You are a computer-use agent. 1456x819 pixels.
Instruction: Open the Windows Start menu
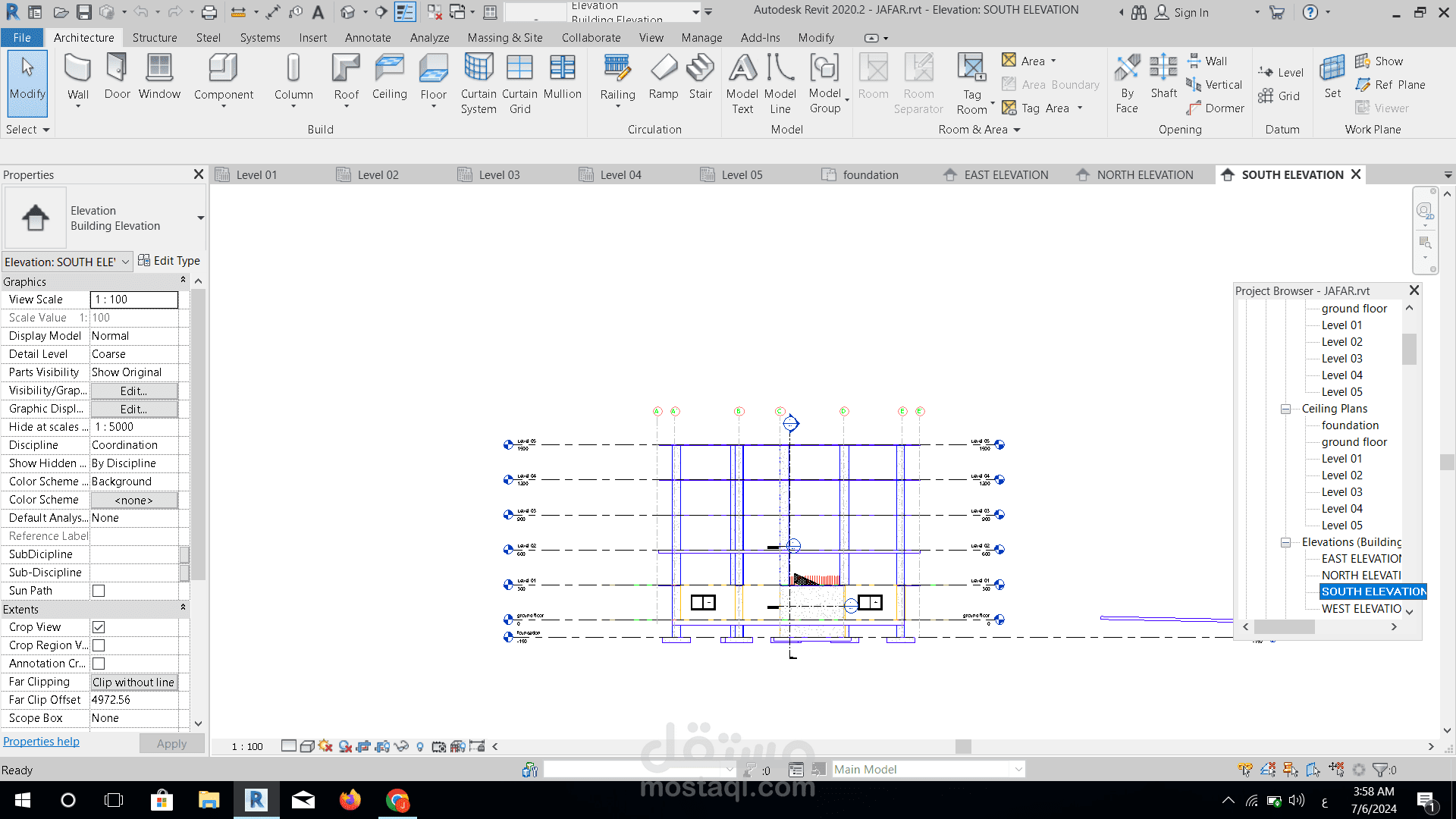[x=22, y=800]
